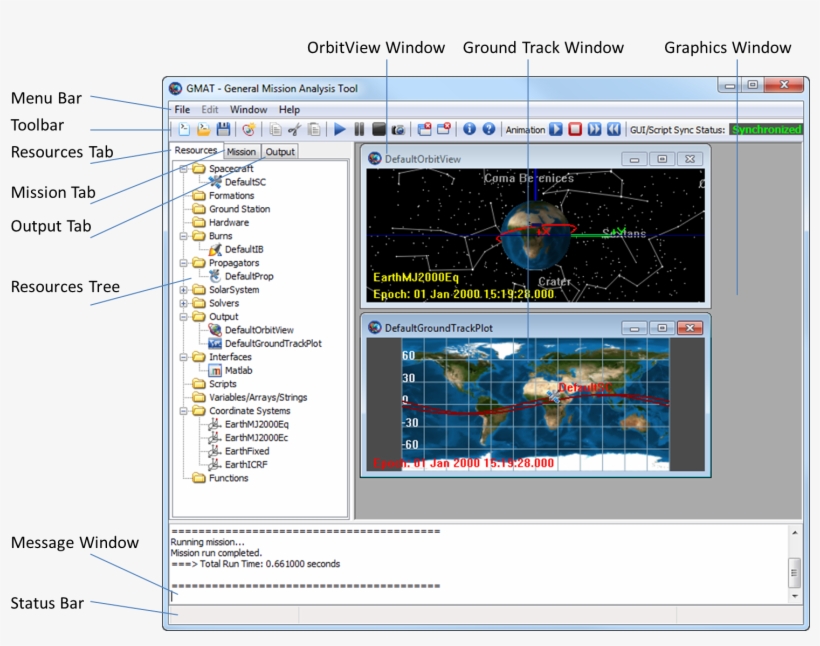Click the Open folder toolbar icon

point(203,129)
